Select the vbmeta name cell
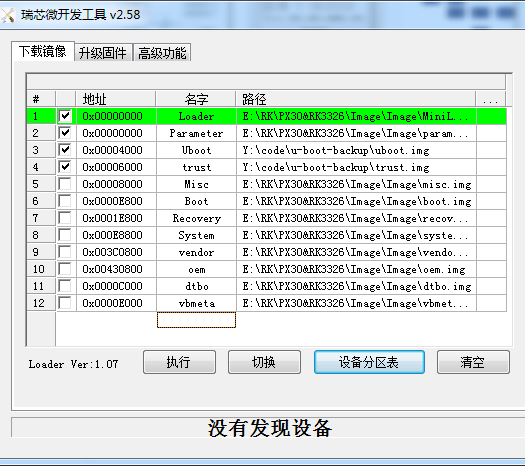The image size is (525, 466). (x=196, y=303)
